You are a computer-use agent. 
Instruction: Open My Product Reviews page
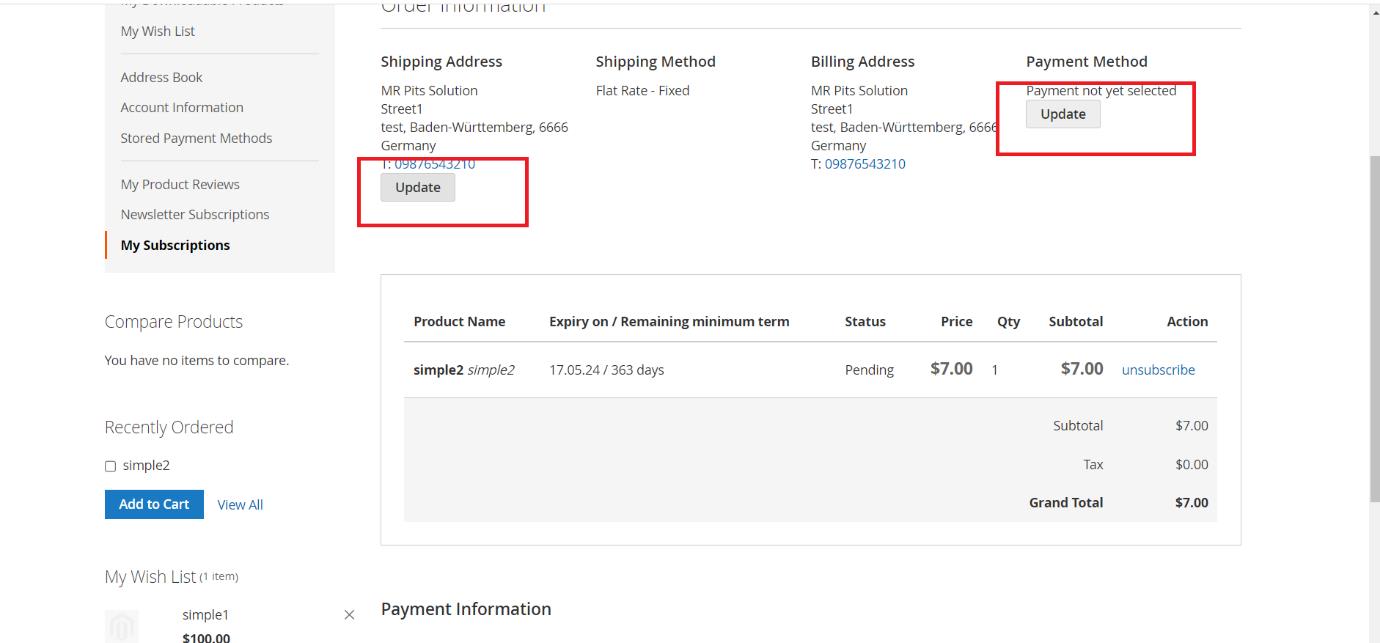[180, 184]
